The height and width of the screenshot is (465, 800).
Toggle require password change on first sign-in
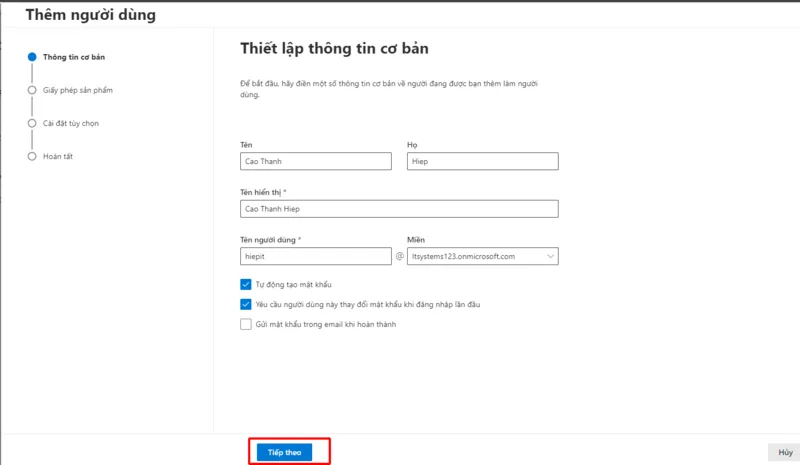(x=246, y=304)
